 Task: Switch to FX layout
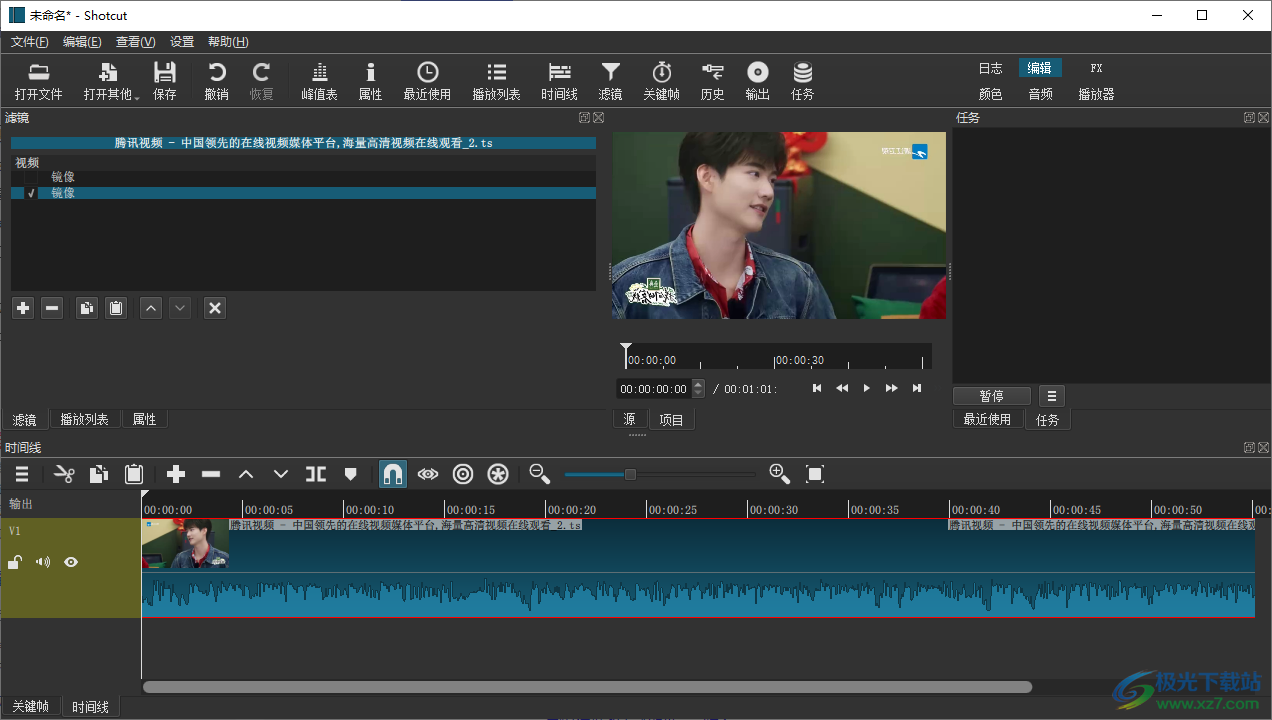pos(1096,68)
